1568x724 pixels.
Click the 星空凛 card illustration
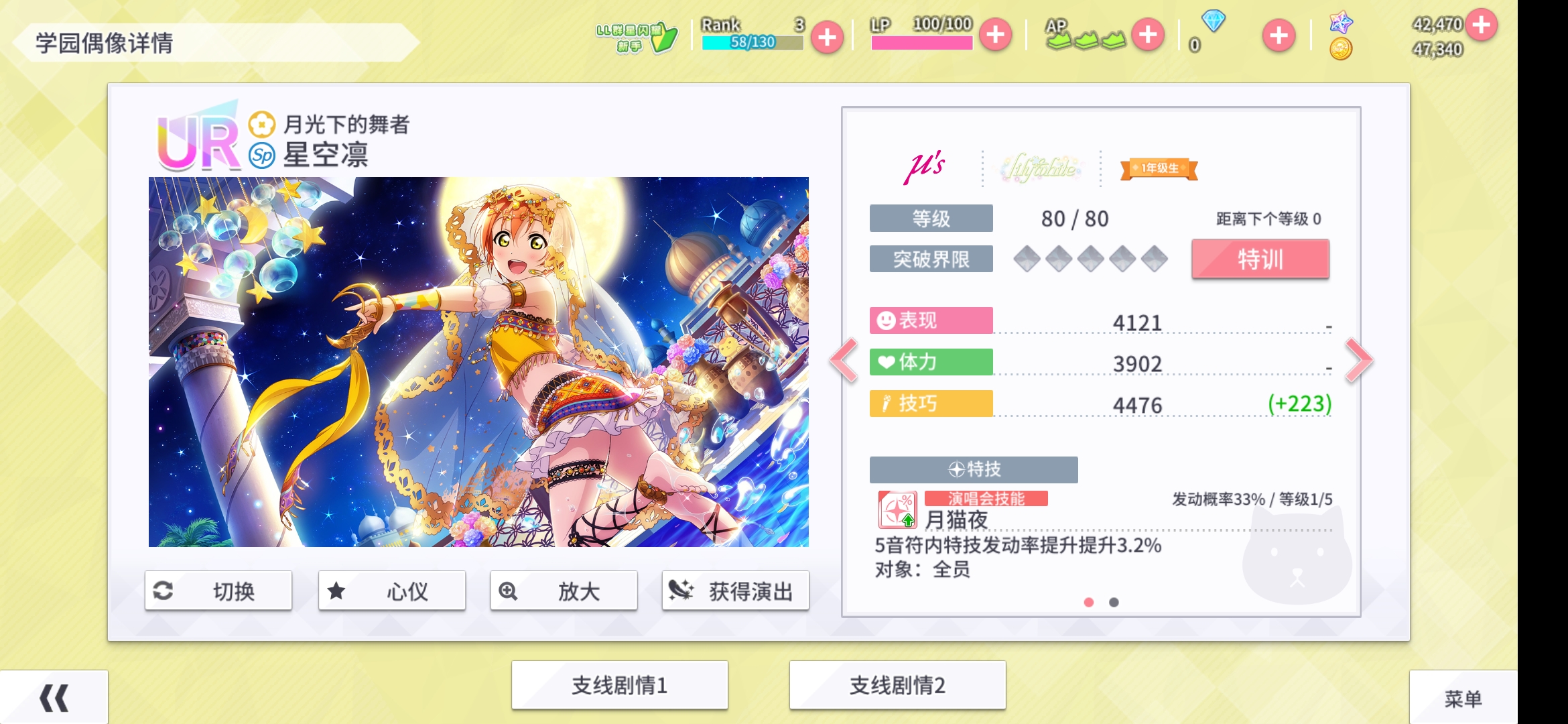point(478,362)
